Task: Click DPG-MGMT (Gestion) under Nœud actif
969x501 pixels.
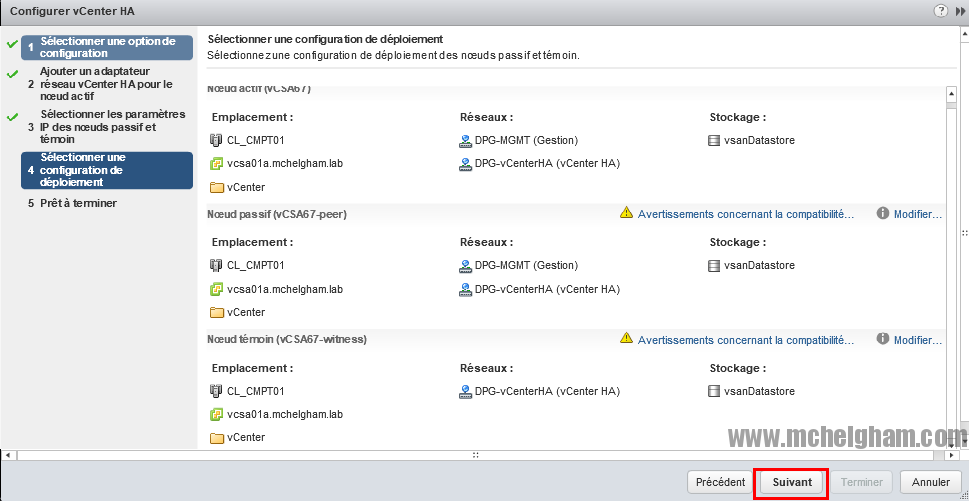Action: (x=527, y=140)
